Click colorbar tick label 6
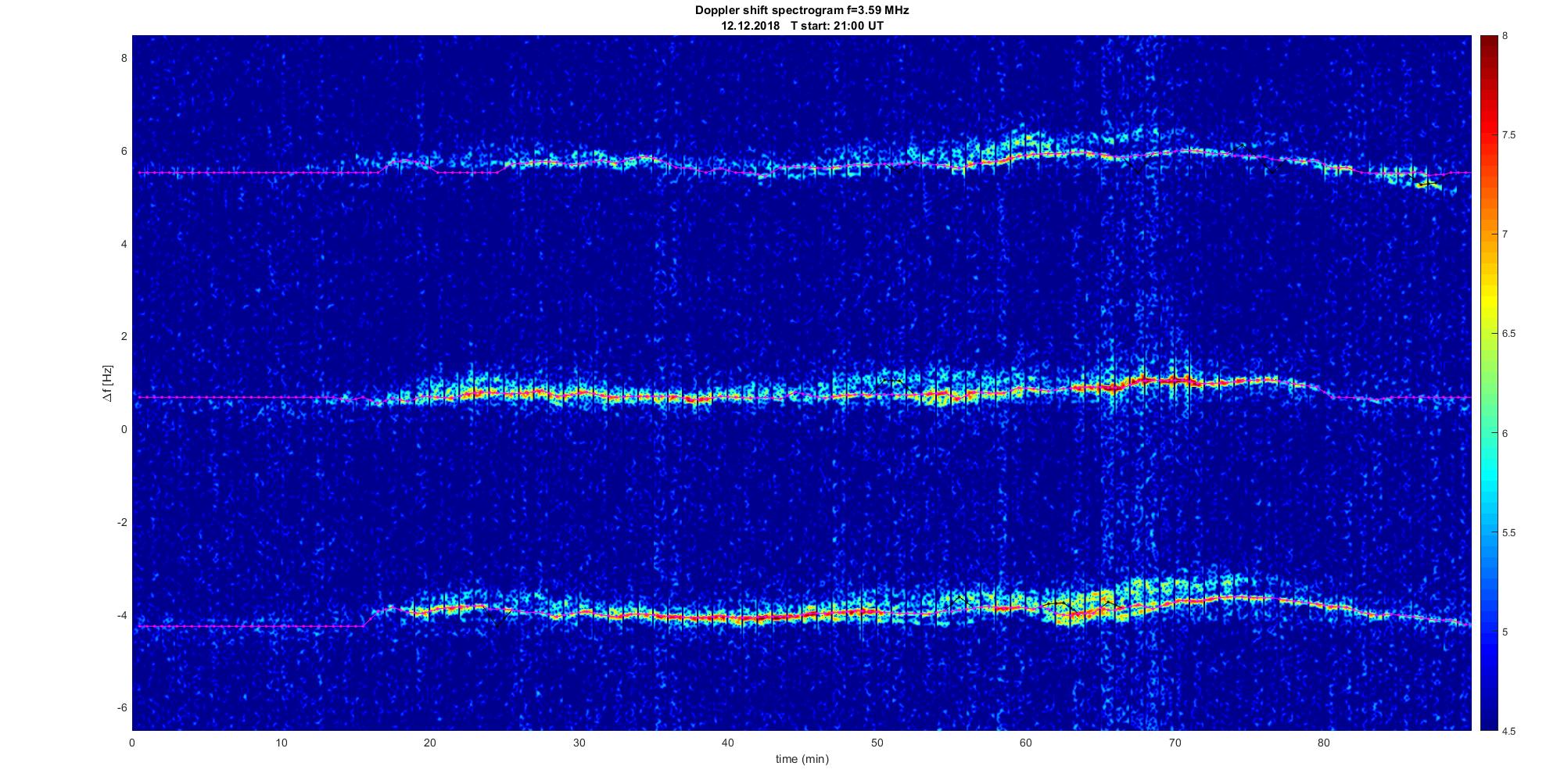Image resolution: width=1564 pixels, height=784 pixels. pyautogui.click(x=1505, y=433)
